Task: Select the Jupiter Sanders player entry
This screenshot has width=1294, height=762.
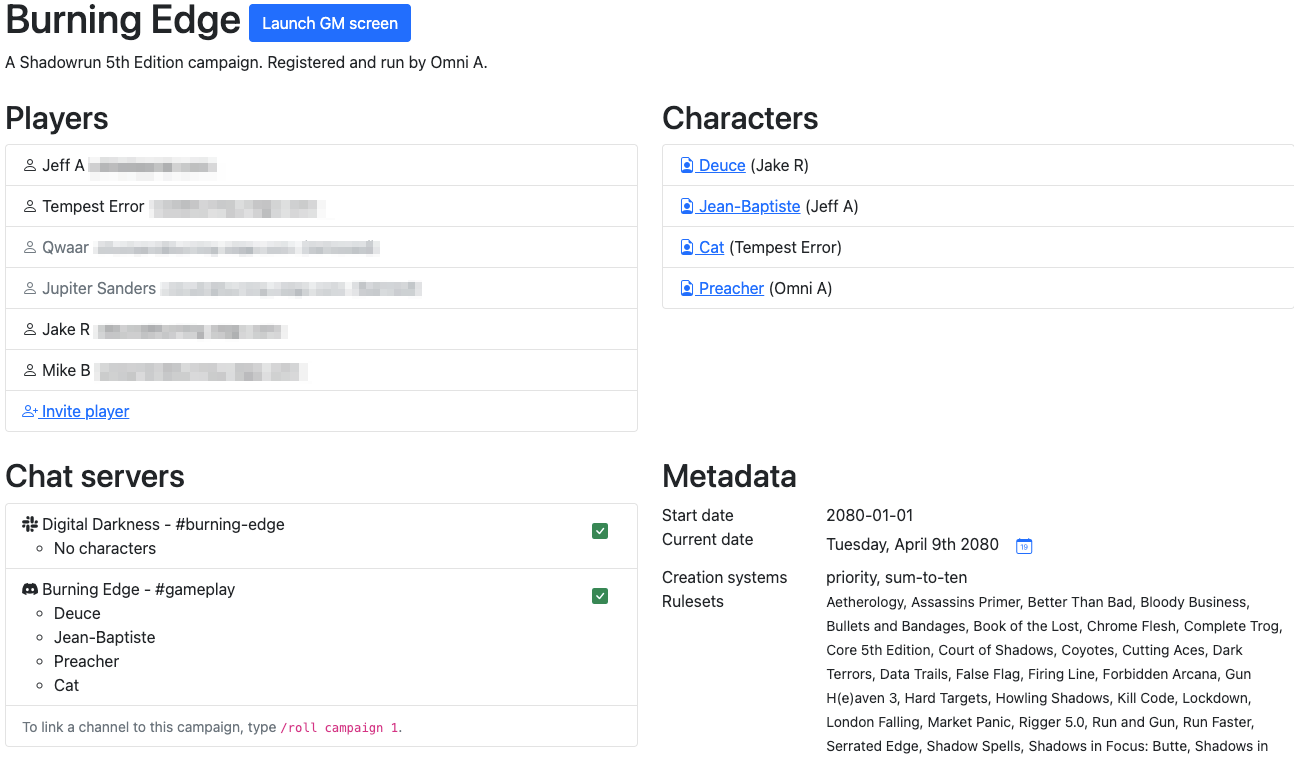Action: 99,289
